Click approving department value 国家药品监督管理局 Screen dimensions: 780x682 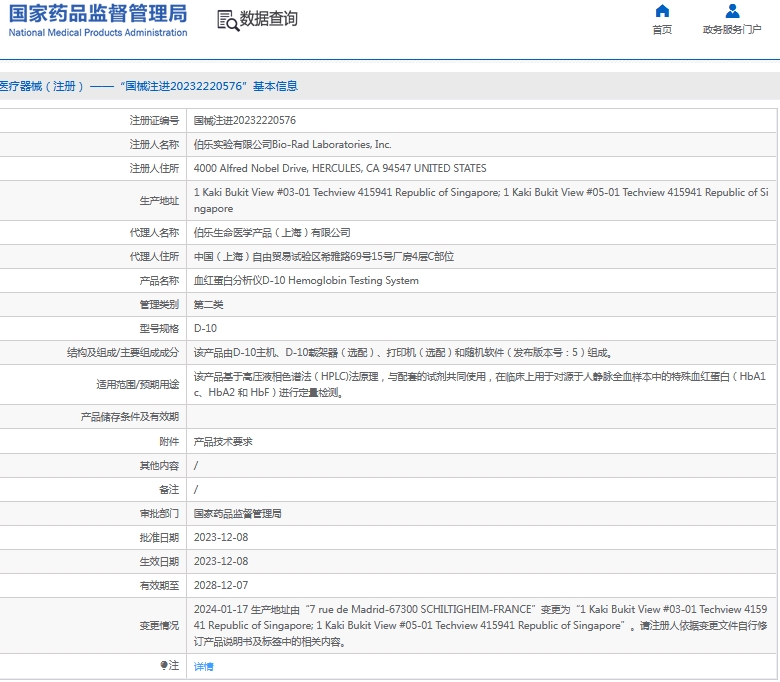(237, 513)
